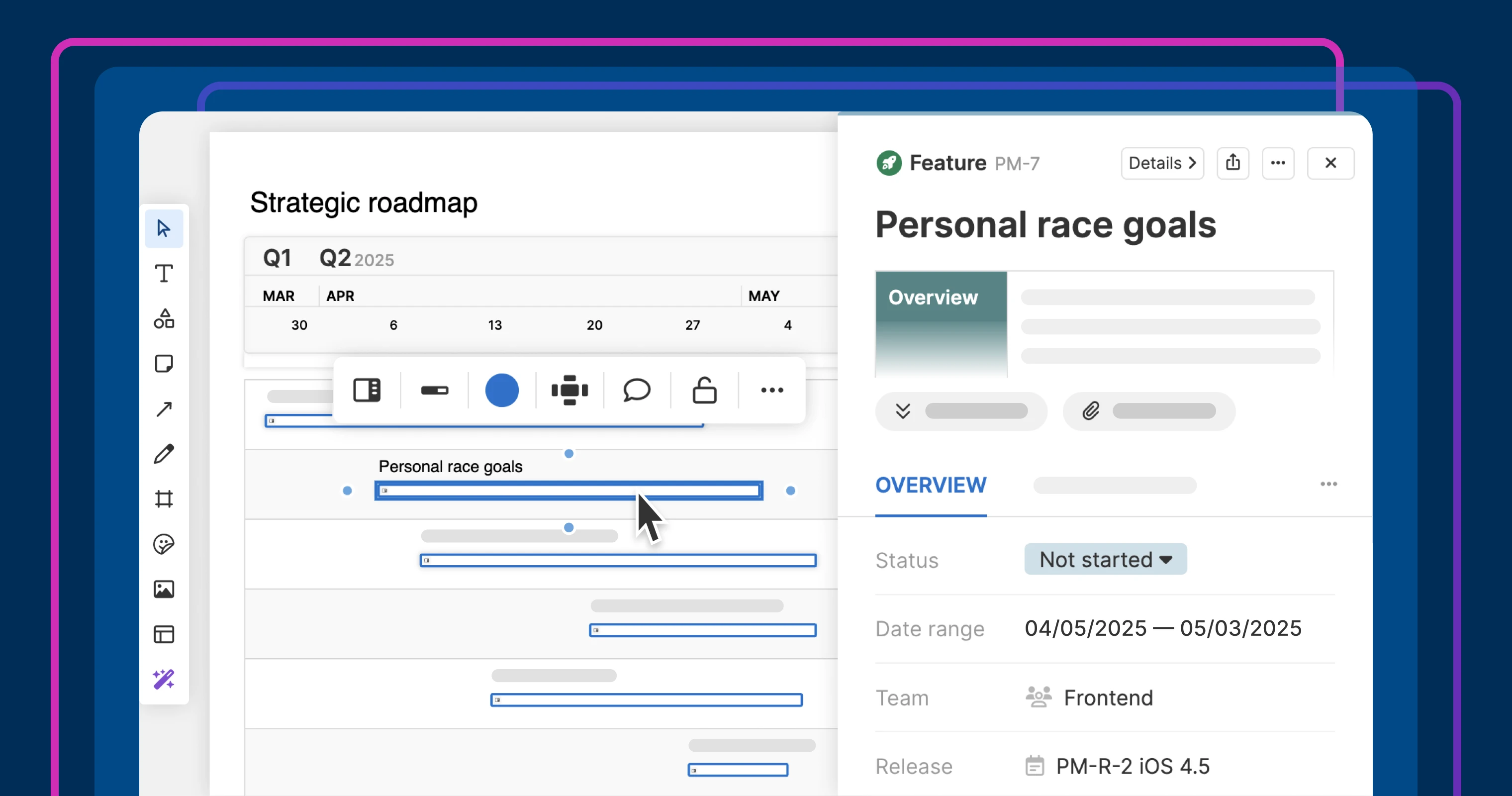Click the magic wand AI tool
Screen dimensions: 1512x796
tap(164, 679)
